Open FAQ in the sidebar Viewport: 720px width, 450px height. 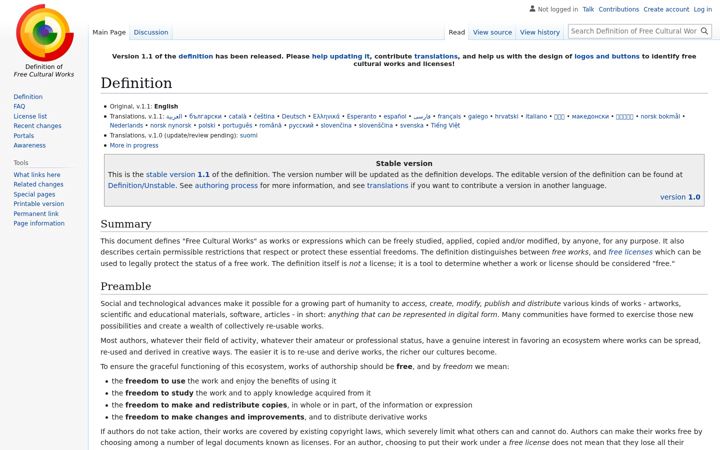pyautogui.click(x=19, y=106)
